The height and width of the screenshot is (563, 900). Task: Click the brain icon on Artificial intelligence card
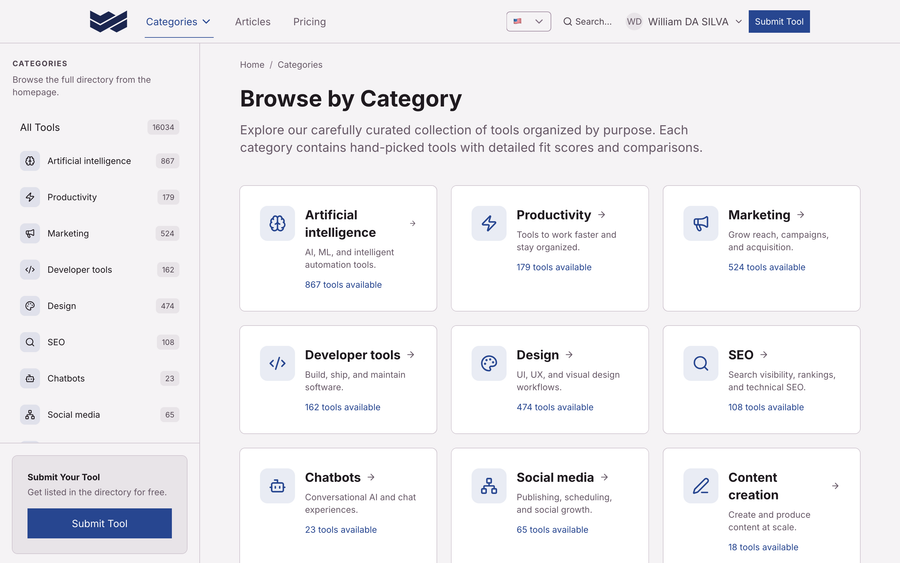click(277, 223)
